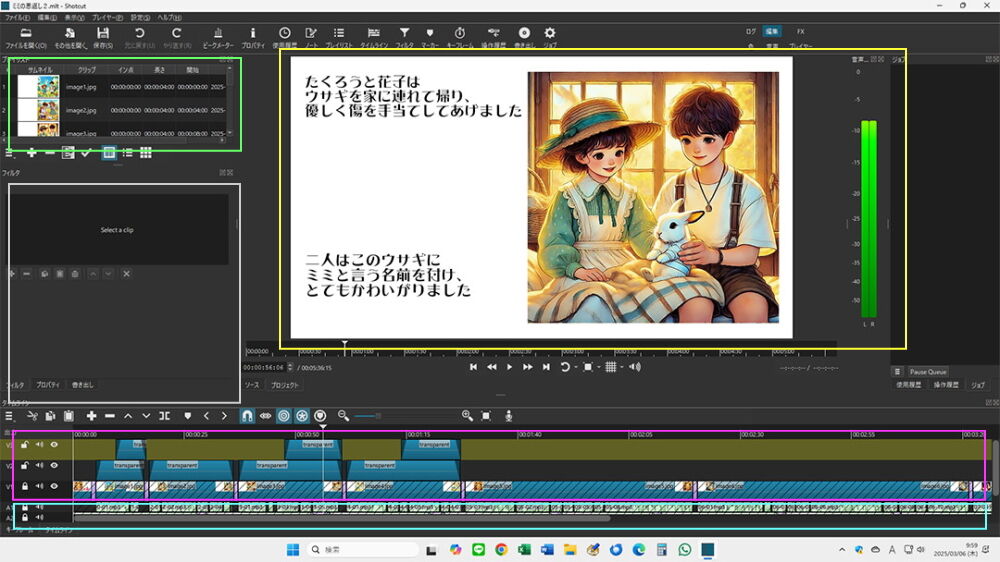1000x562 pixels.
Task: Switch to the プロジェクト (Project) player tab
Action: point(284,385)
